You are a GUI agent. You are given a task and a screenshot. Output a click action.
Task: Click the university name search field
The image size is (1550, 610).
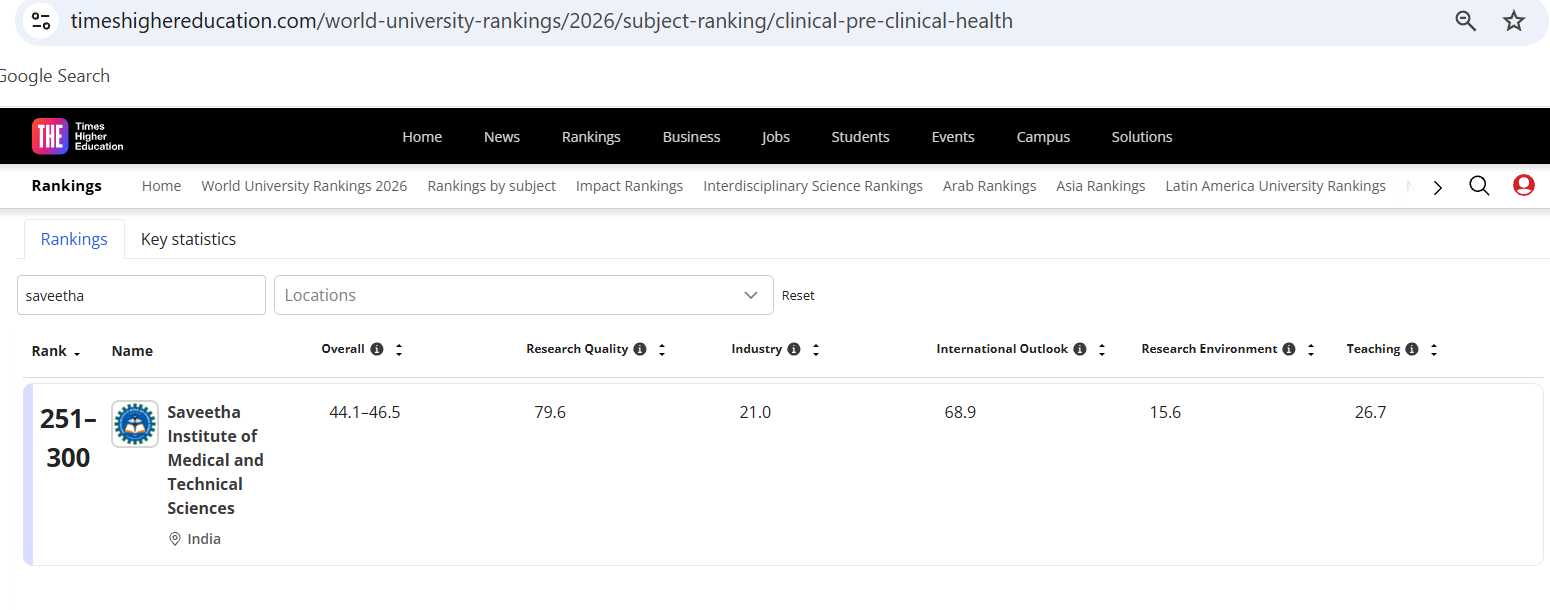[141, 295]
